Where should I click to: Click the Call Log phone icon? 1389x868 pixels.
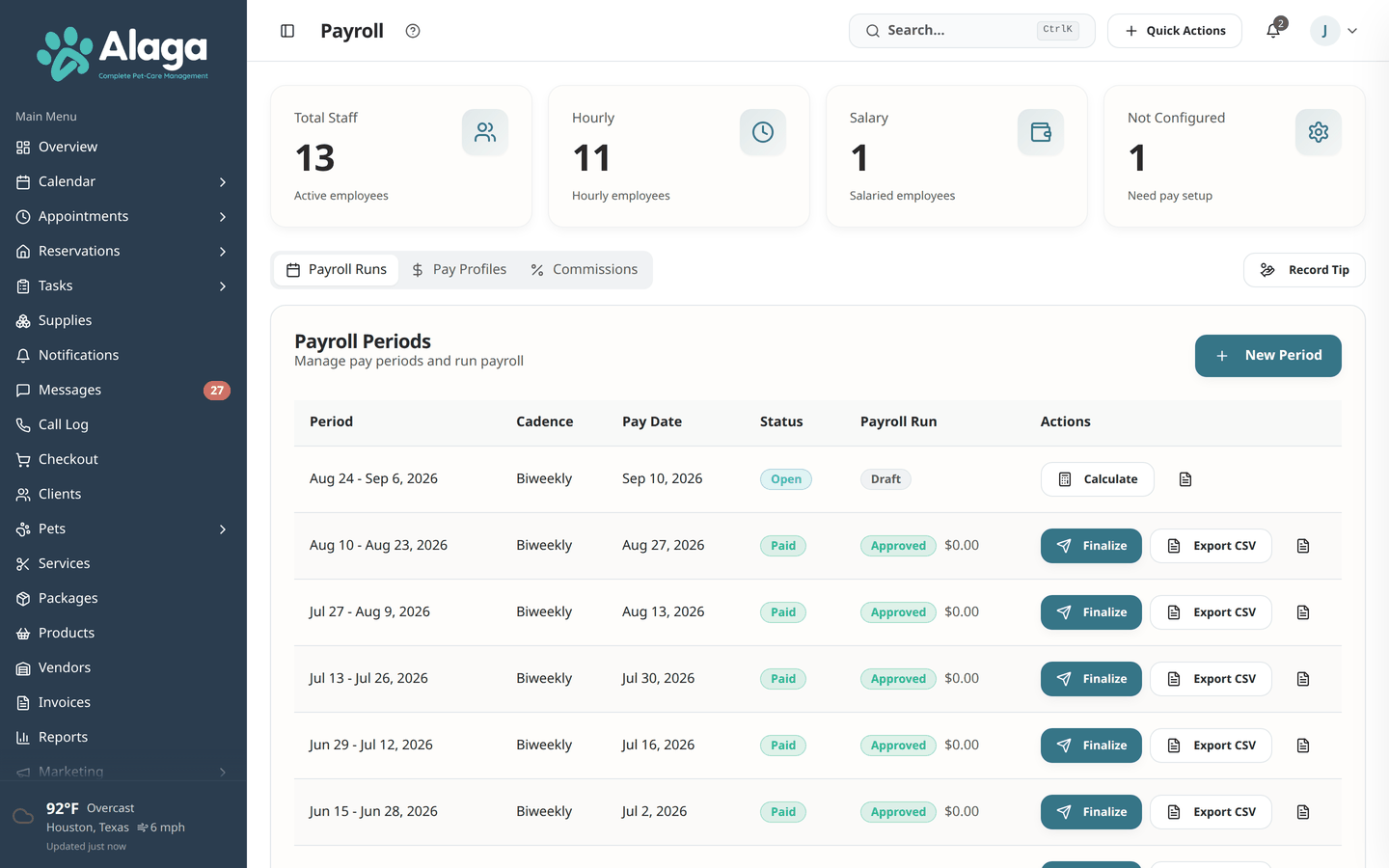23,425
